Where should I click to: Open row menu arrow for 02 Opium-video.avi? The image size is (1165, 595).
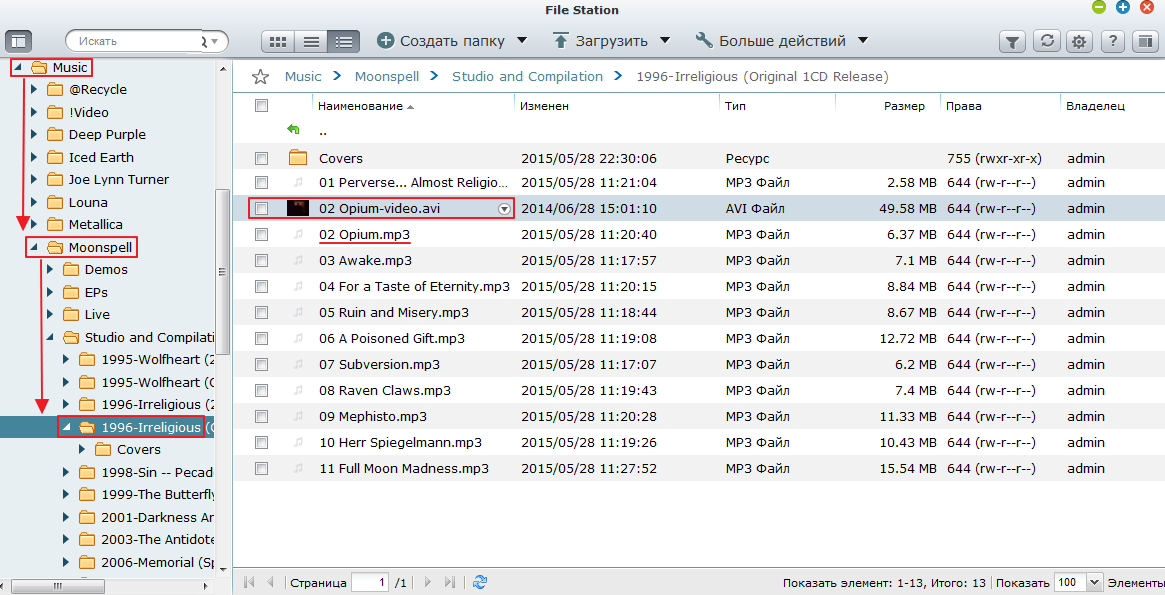pos(504,209)
